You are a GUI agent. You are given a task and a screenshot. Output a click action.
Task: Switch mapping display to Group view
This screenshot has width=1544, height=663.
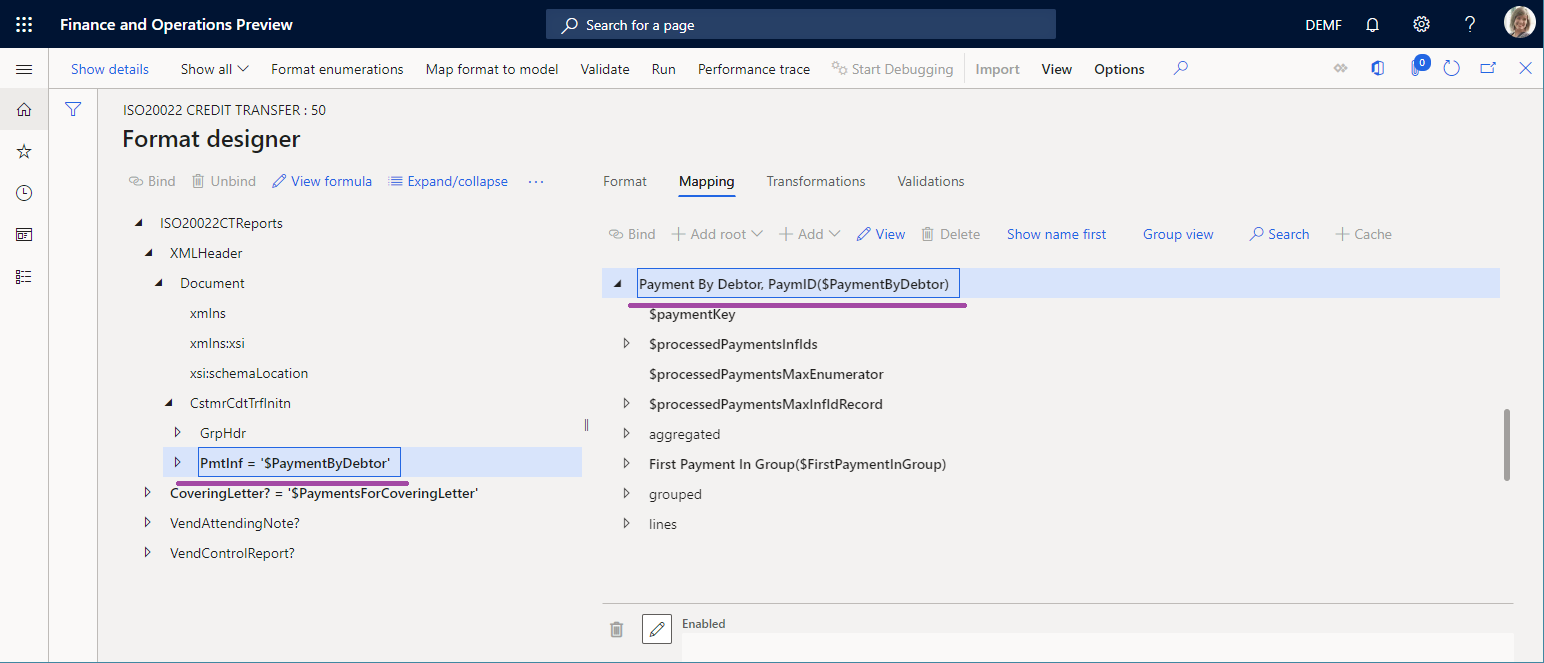tap(1178, 233)
